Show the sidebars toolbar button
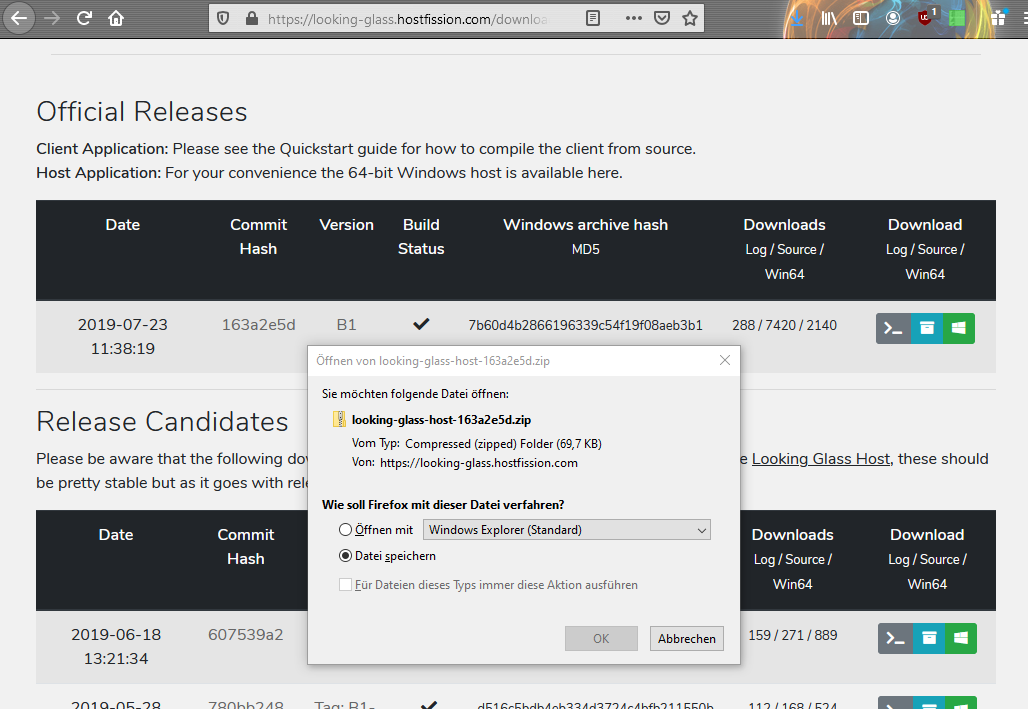Image resolution: width=1028 pixels, height=709 pixels. click(860, 18)
